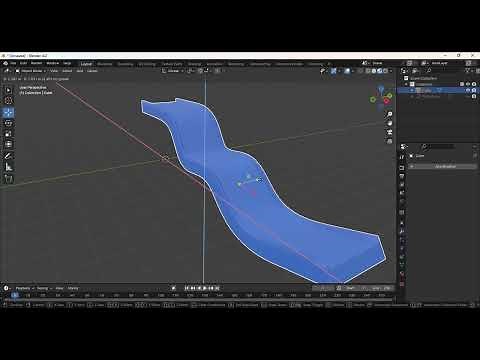Image resolution: width=480 pixels, height=360 pixels.
Task: Activate the Scale tool
Action: click(x=8, y=134)
